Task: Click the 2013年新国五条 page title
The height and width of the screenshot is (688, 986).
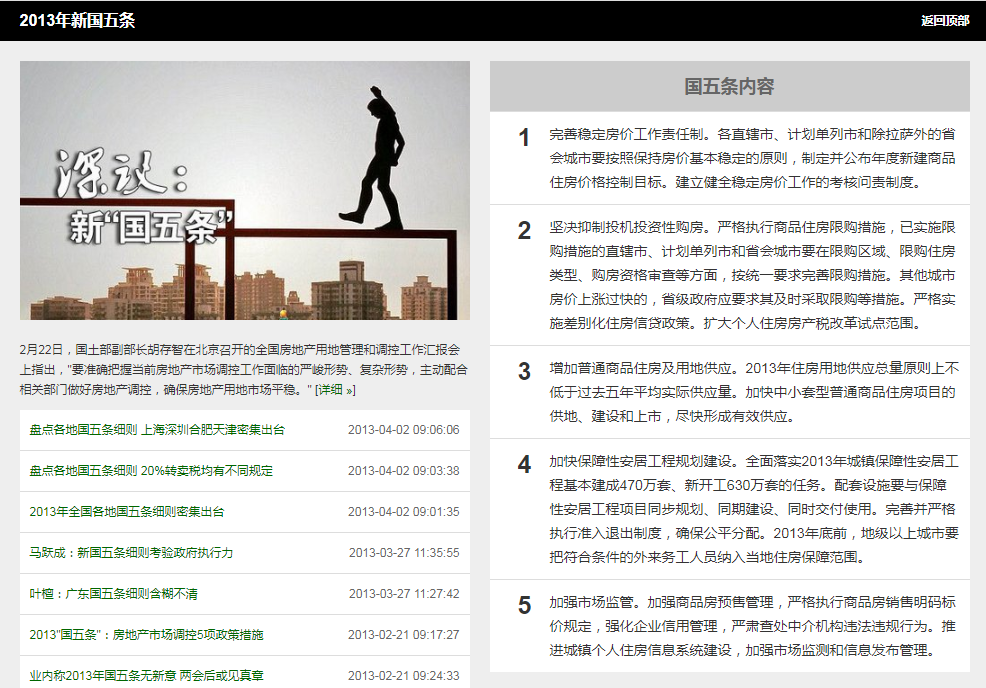Action: 78,21
